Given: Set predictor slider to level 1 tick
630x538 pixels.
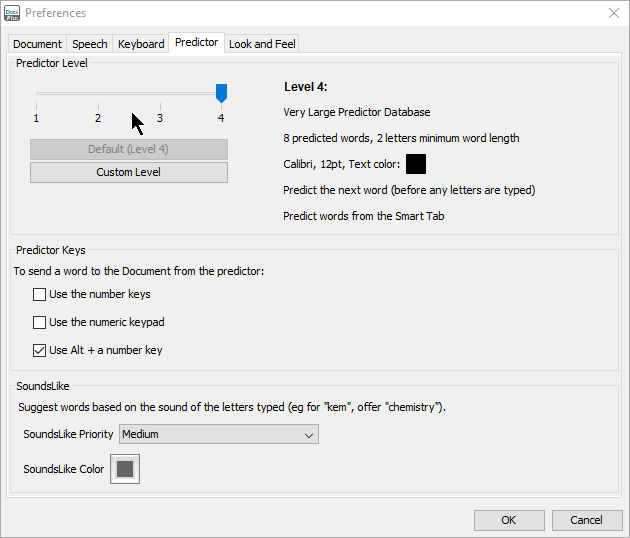Looking at the screenshot, I should click(36, 94).
